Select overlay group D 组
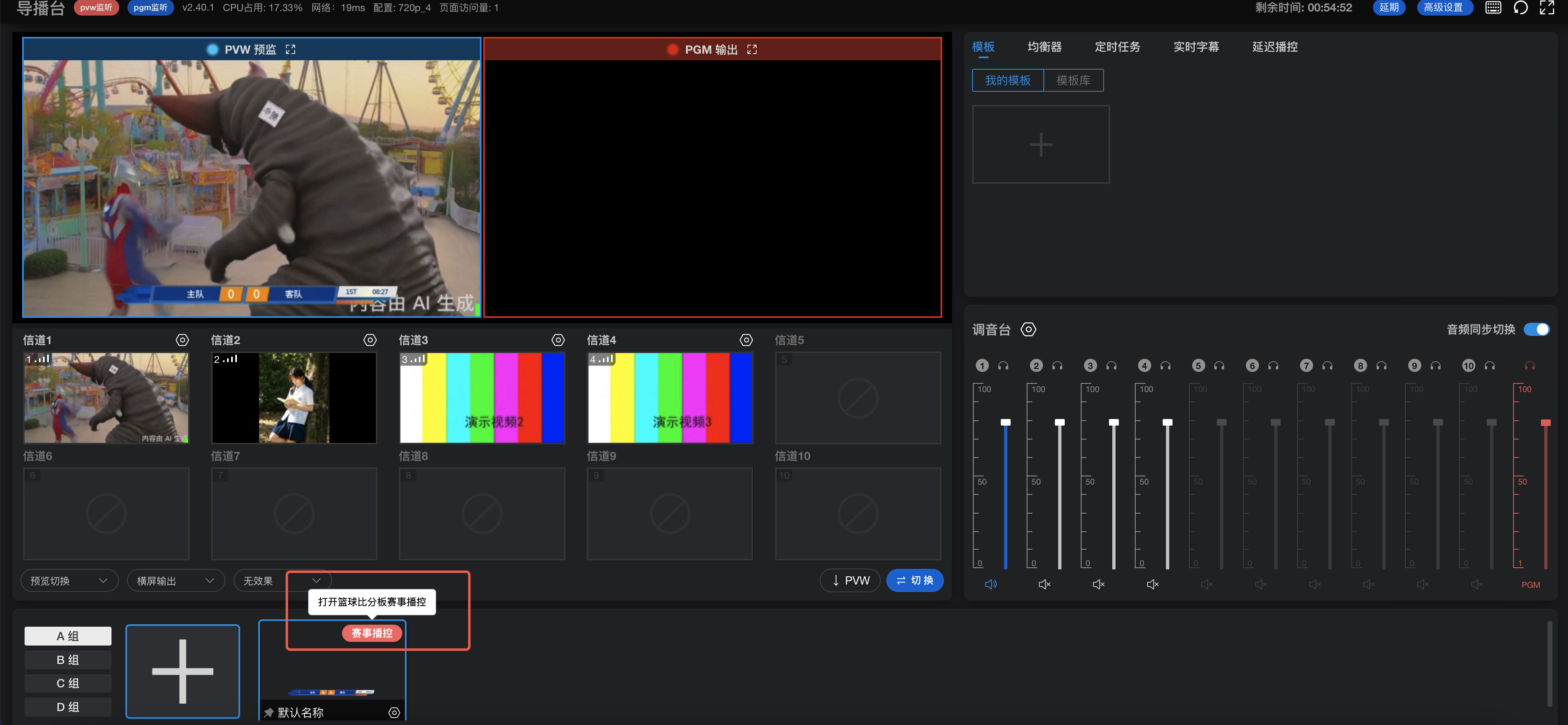This screenshot has width=1568, height=725. (x=68, y=707)
